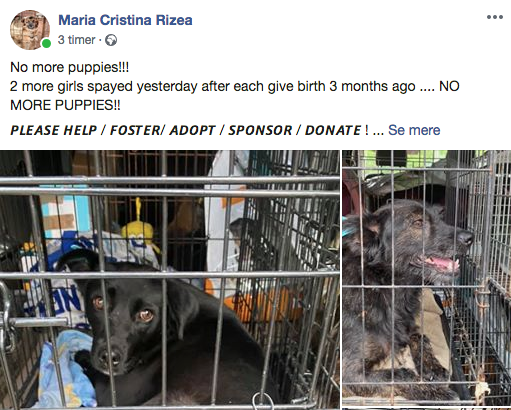This screenshot has height=410, width=511.
Task: Click the light blue blanket in the left photo
Action: pos(67,368)
